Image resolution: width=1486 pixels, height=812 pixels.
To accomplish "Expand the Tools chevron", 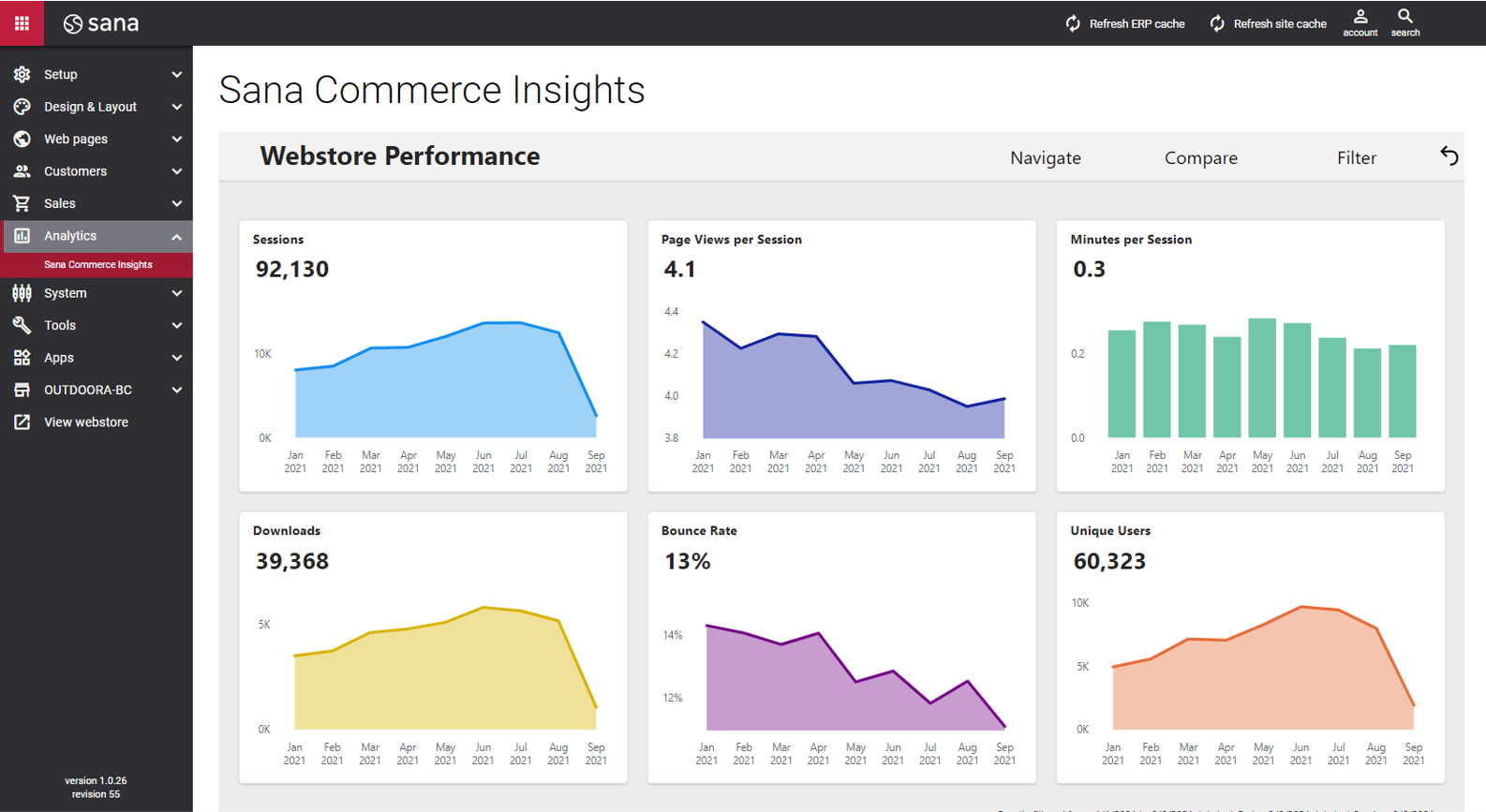I will point(176,326).
